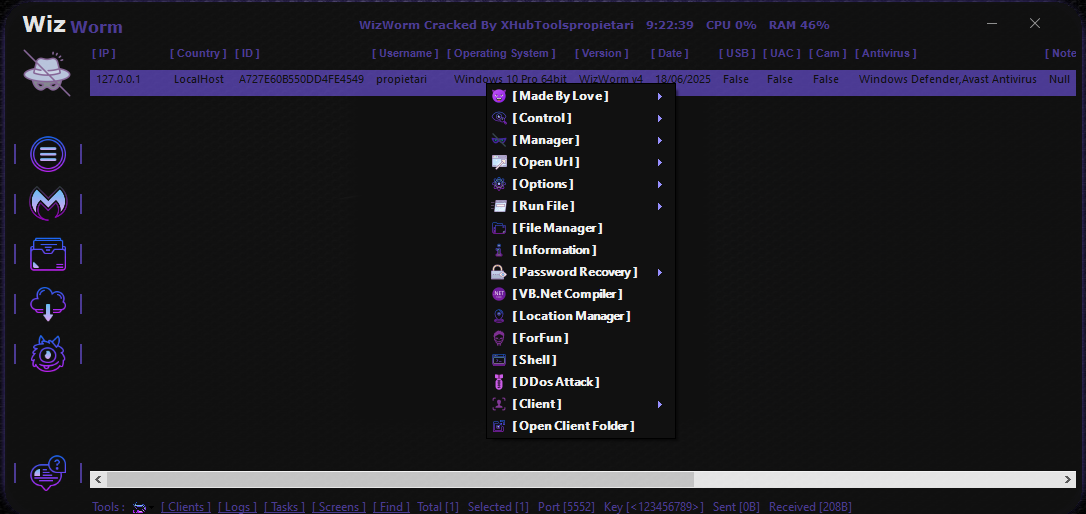
Task: Click the [ Username ] column header
Action: [405, 53]
